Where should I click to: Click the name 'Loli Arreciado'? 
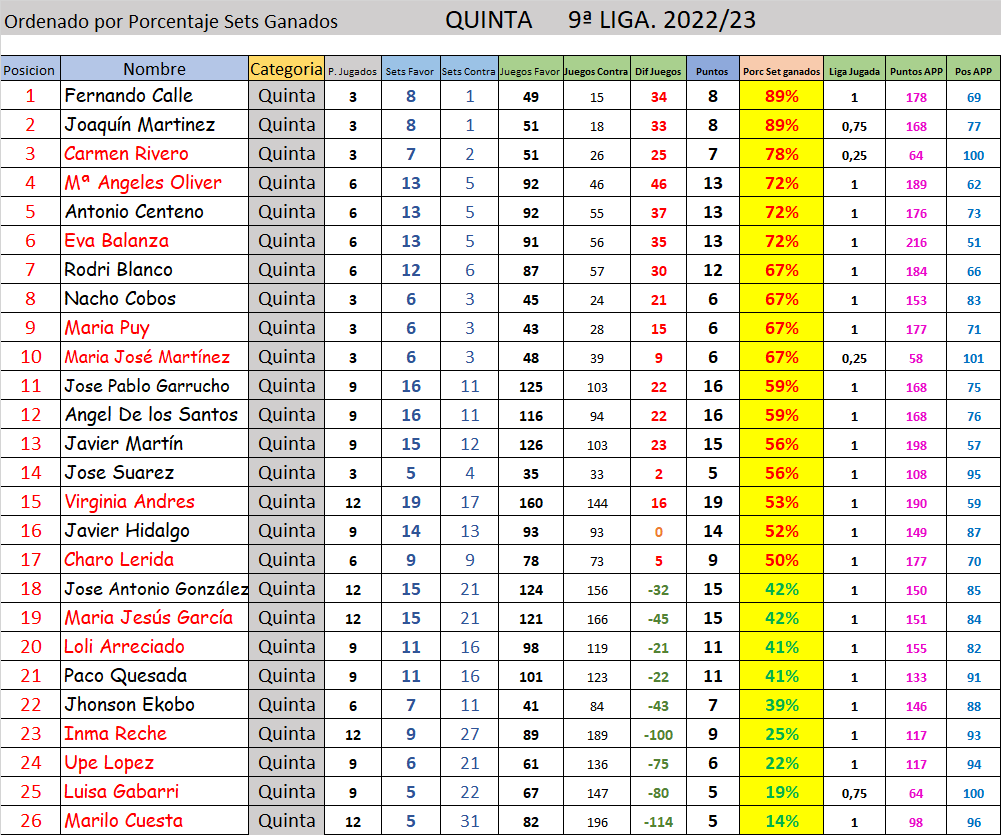[124, 647]
